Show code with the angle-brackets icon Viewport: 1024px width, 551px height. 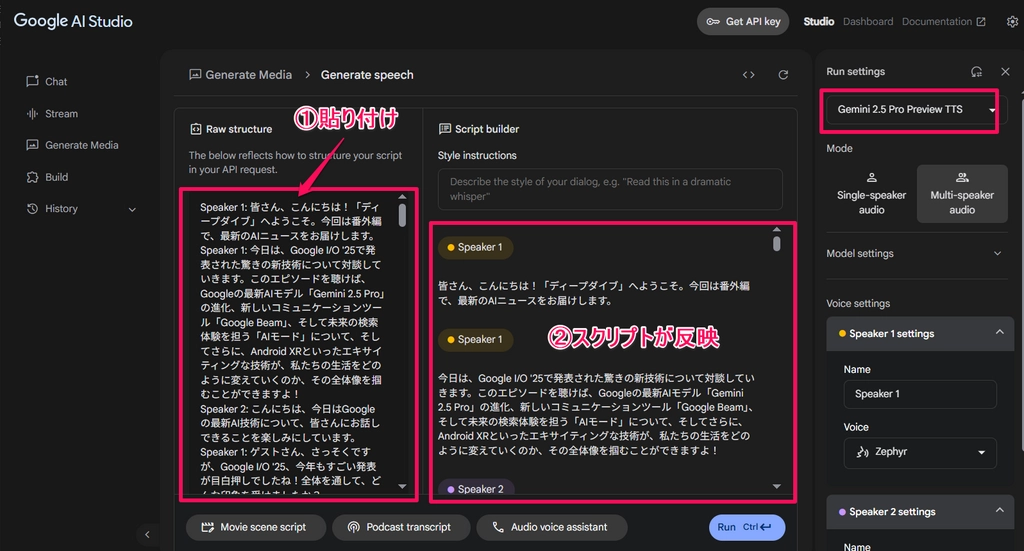coord(748,75)
